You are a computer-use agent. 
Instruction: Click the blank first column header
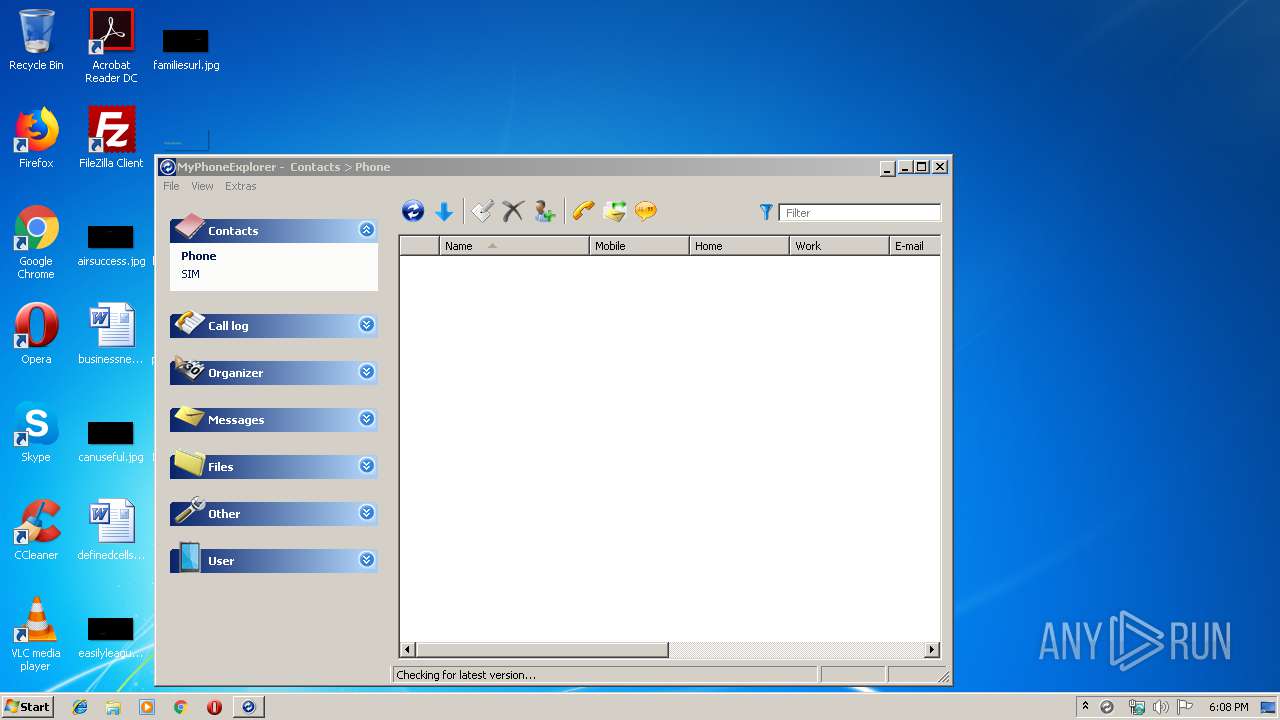(420, 246)
